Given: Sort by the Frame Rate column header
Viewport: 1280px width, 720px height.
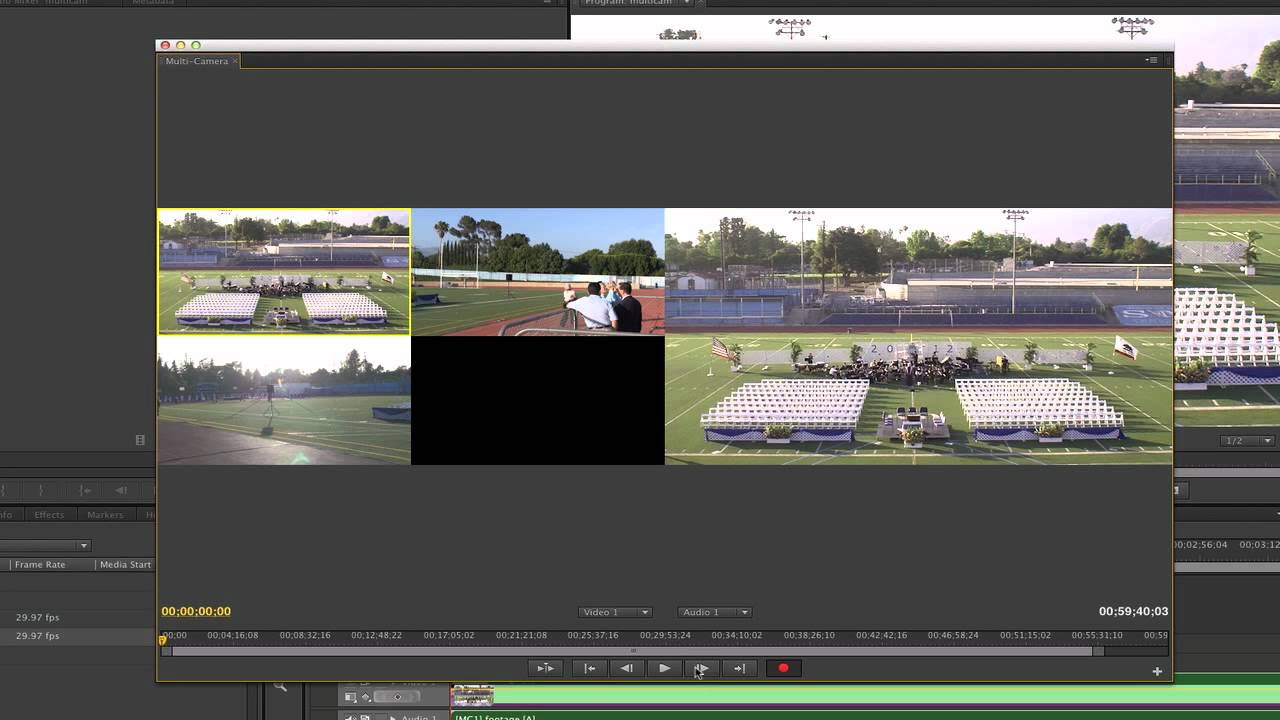Looking at the screenshot, I should pos(40,564).
